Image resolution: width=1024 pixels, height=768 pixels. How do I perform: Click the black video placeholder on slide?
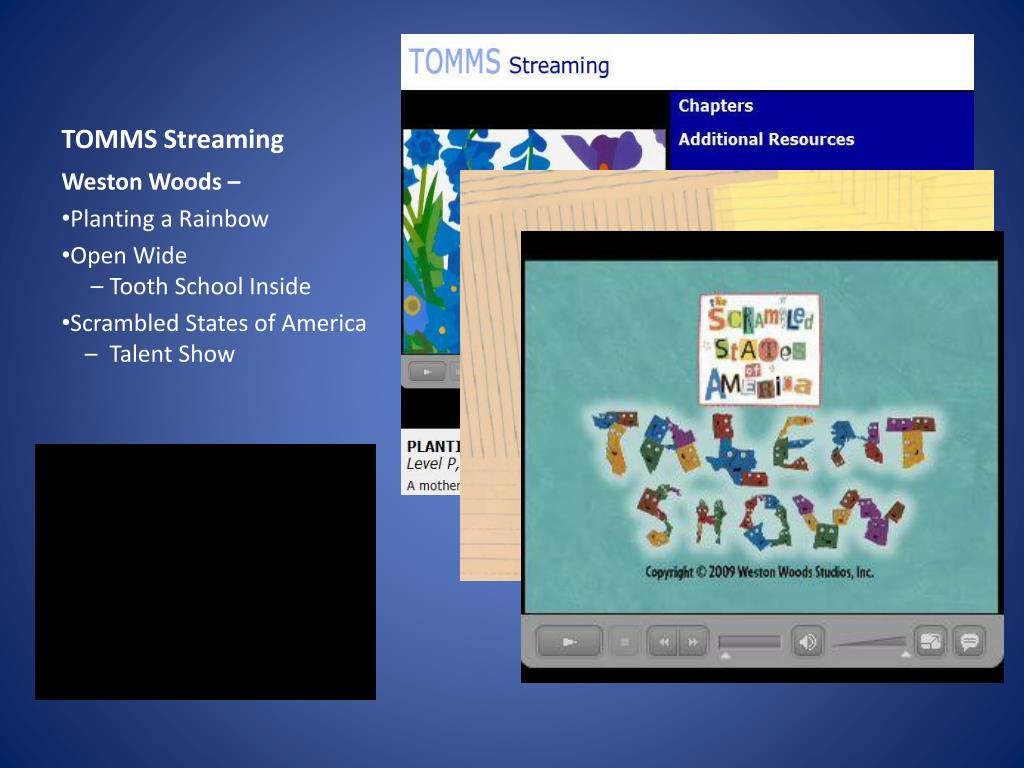tap(205, 571)
